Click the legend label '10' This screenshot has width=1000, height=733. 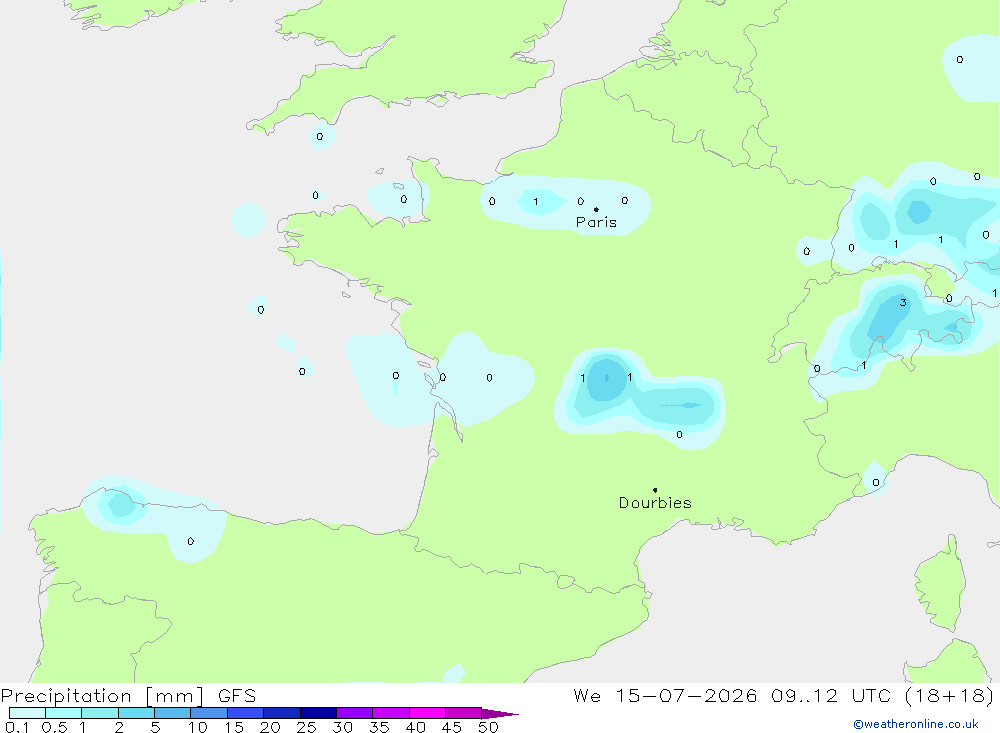(198, 727)
